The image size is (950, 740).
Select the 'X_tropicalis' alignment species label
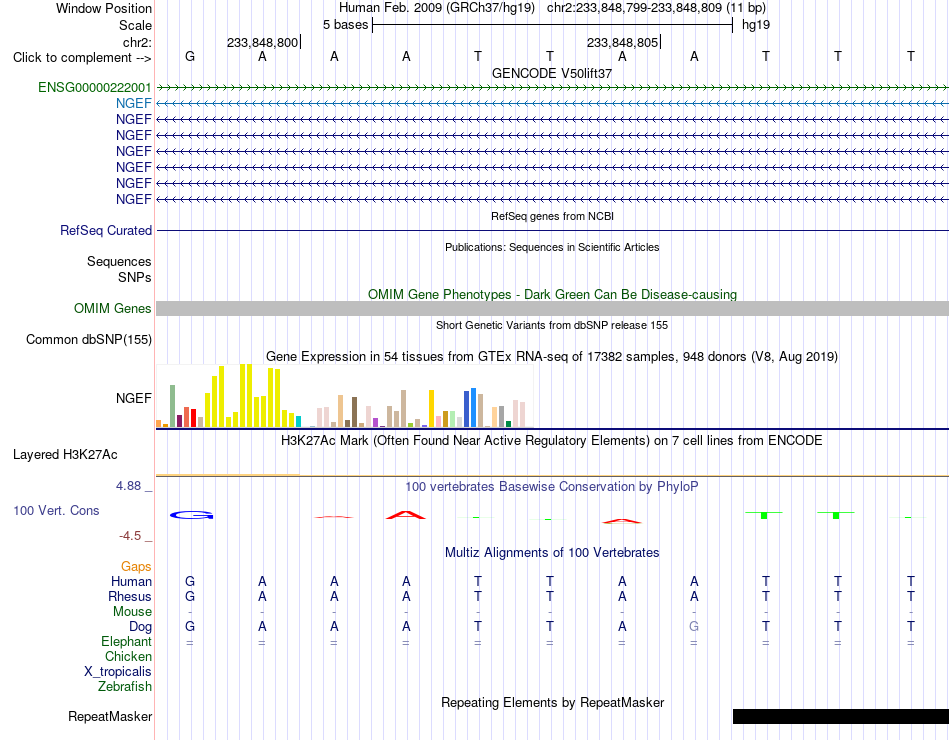[x=118, y=672]
